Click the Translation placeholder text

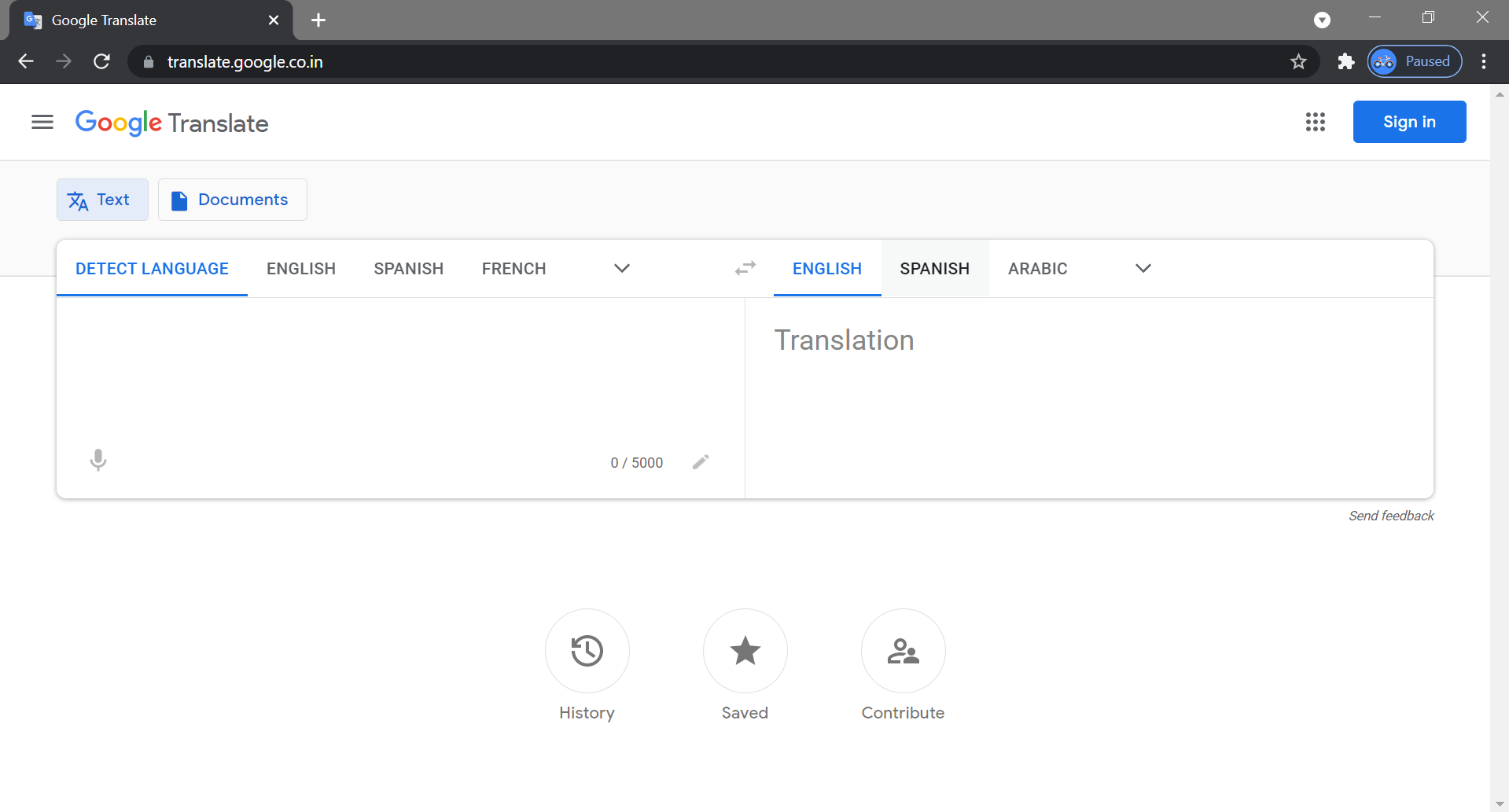point(844,340)
